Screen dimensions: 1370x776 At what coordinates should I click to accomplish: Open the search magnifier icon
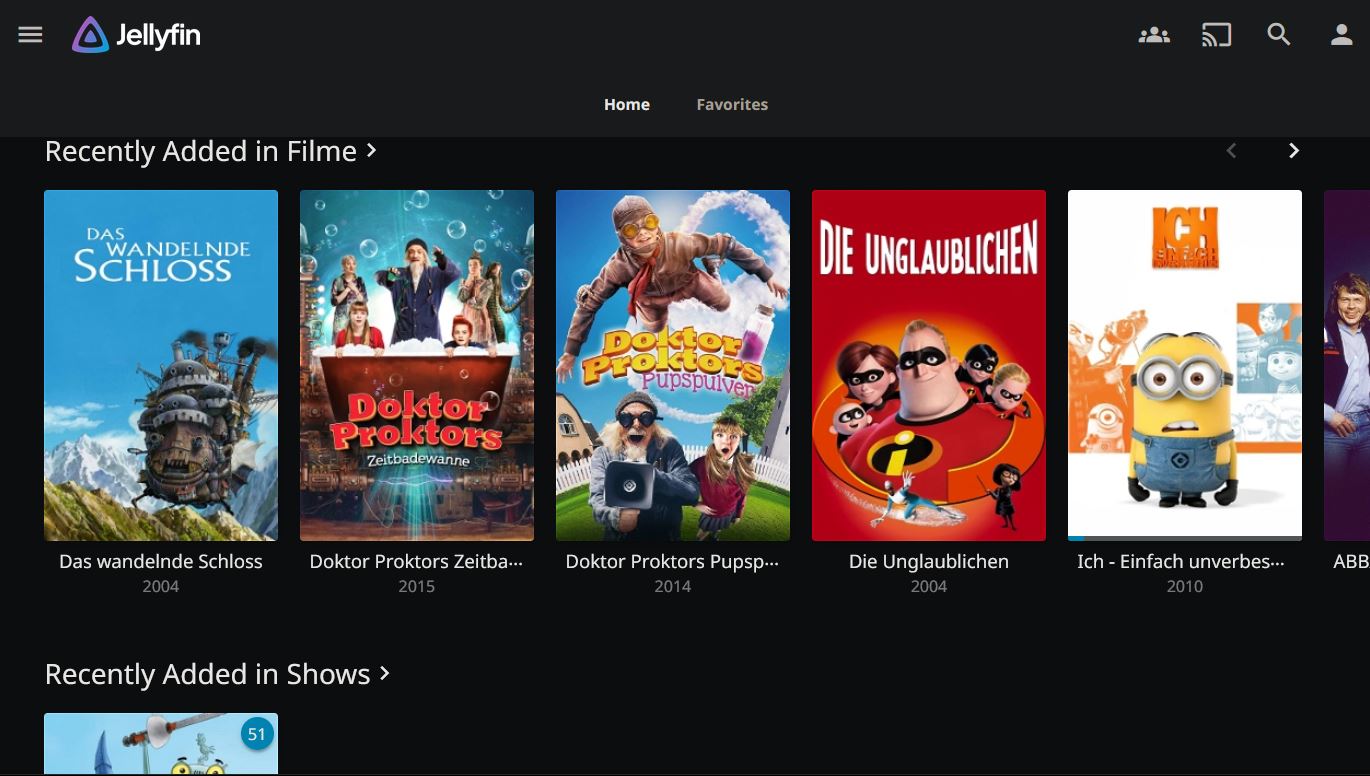pos(1279,35)
